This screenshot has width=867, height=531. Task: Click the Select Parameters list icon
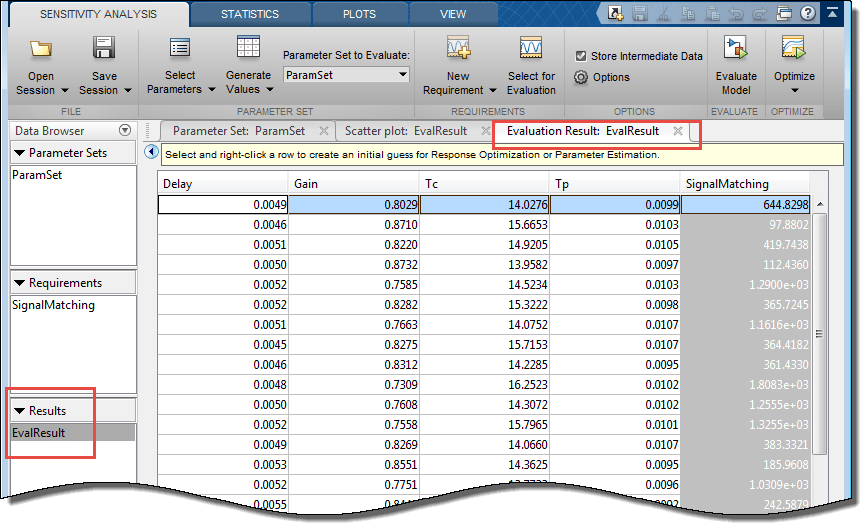pyautogui.click(x=180, y=48)
